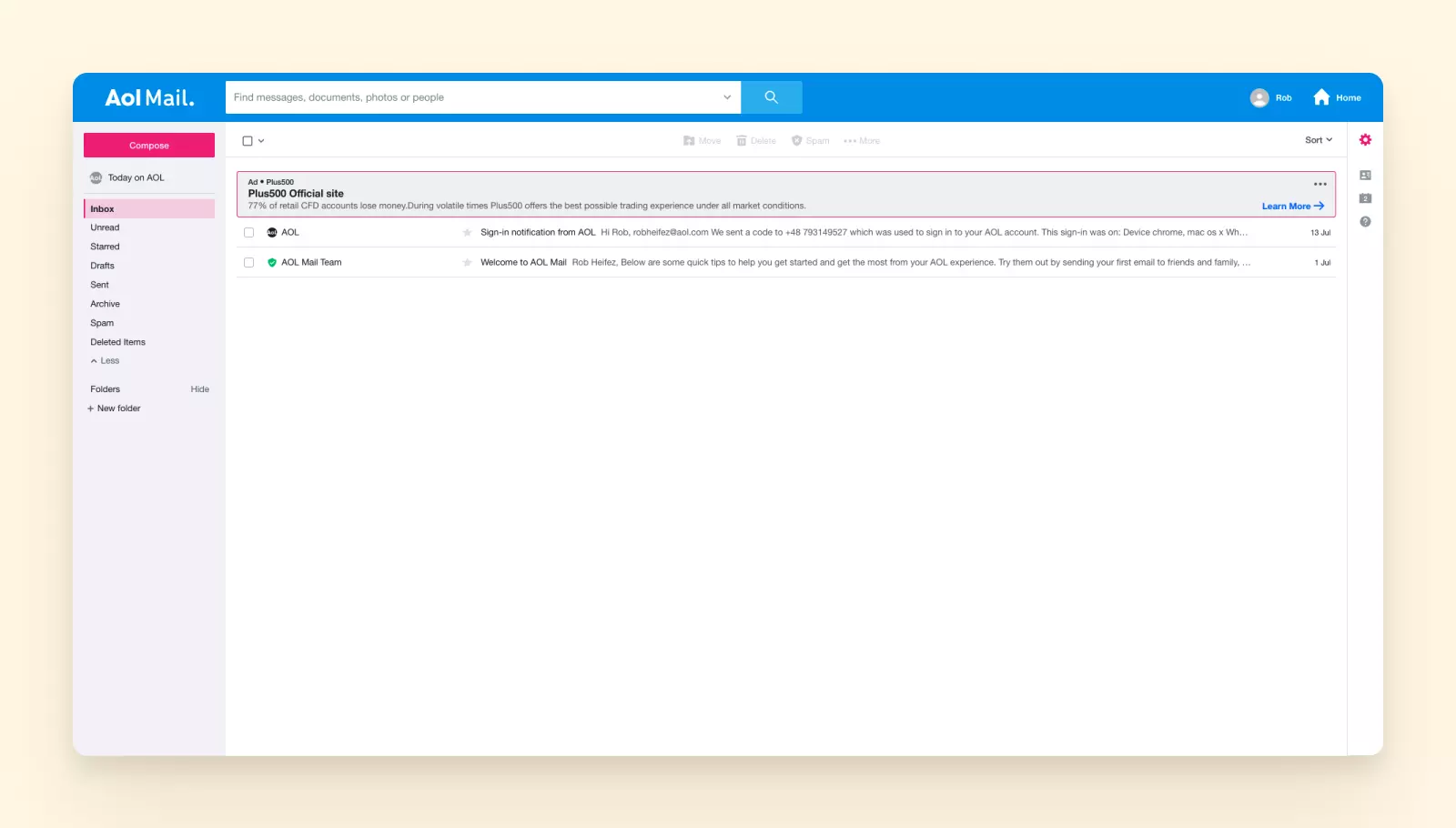Click the Learn More ad link
Screen dimensions: 1456x828
point(1292,207)
